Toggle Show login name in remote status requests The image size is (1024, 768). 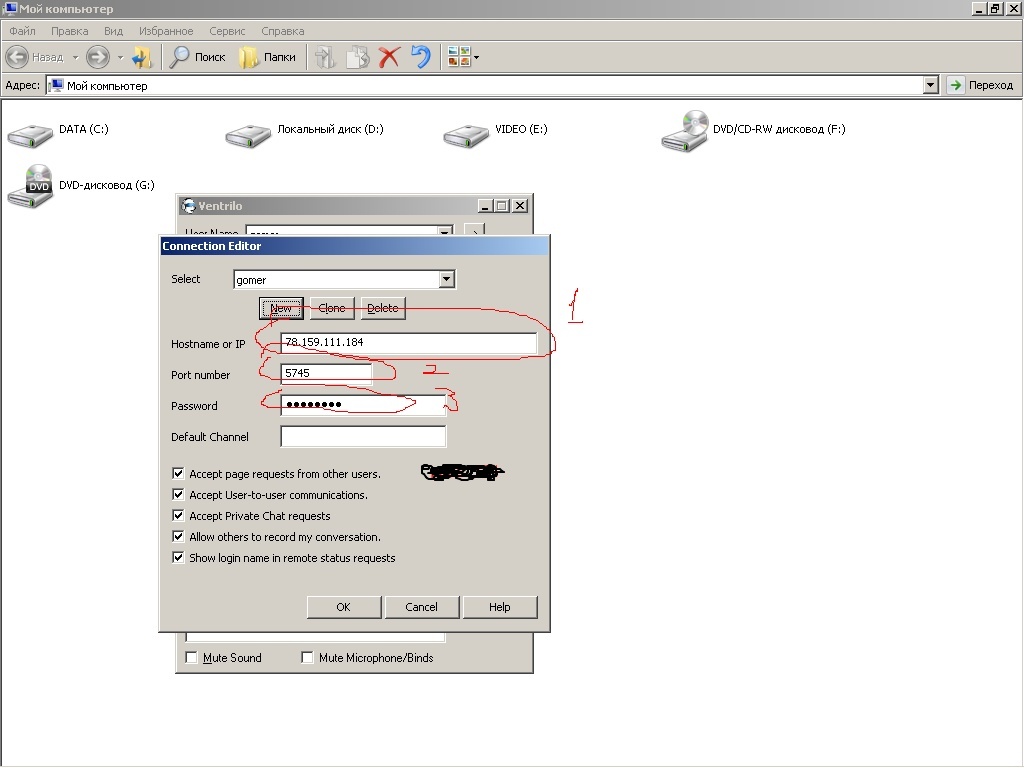pyautogui.click(x=178, y=557)
